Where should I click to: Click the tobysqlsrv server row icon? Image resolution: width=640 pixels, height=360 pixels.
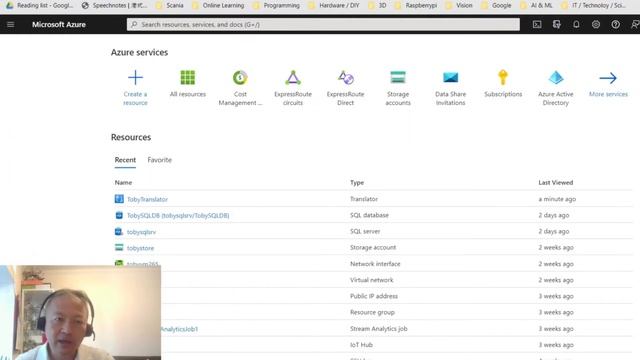119,231
